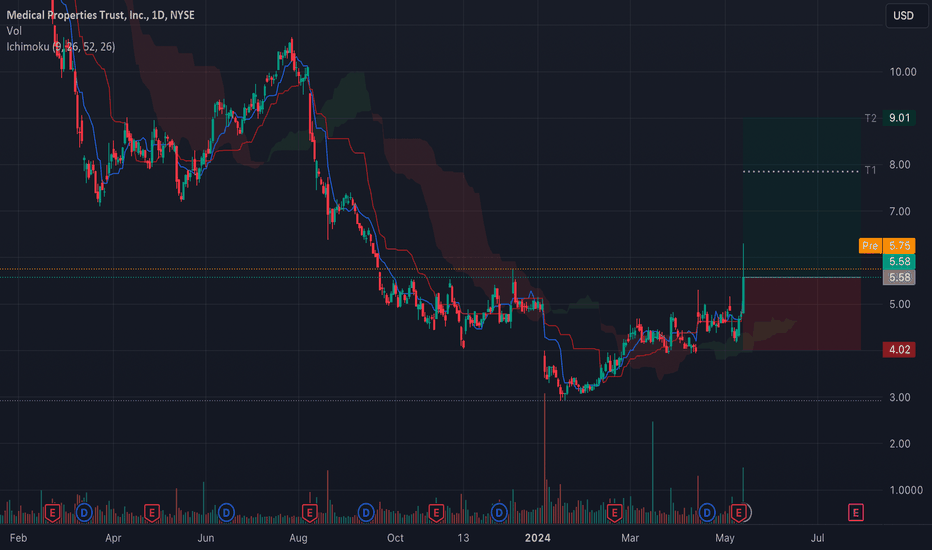Click the earnings E marker just after Aug
This screenshot has height=550, width=932.
tap(309, 512)
